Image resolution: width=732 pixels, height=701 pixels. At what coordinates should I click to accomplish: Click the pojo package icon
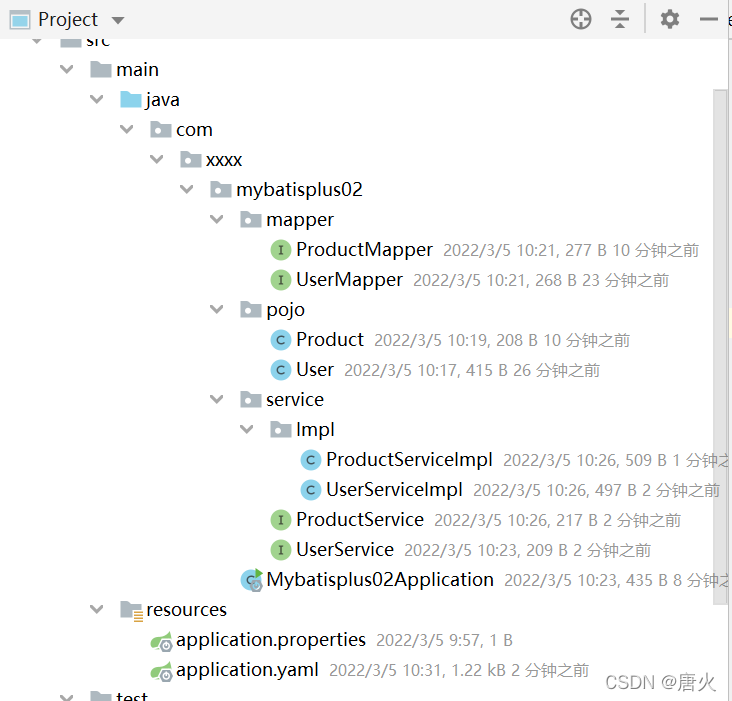tap(251, 309)
